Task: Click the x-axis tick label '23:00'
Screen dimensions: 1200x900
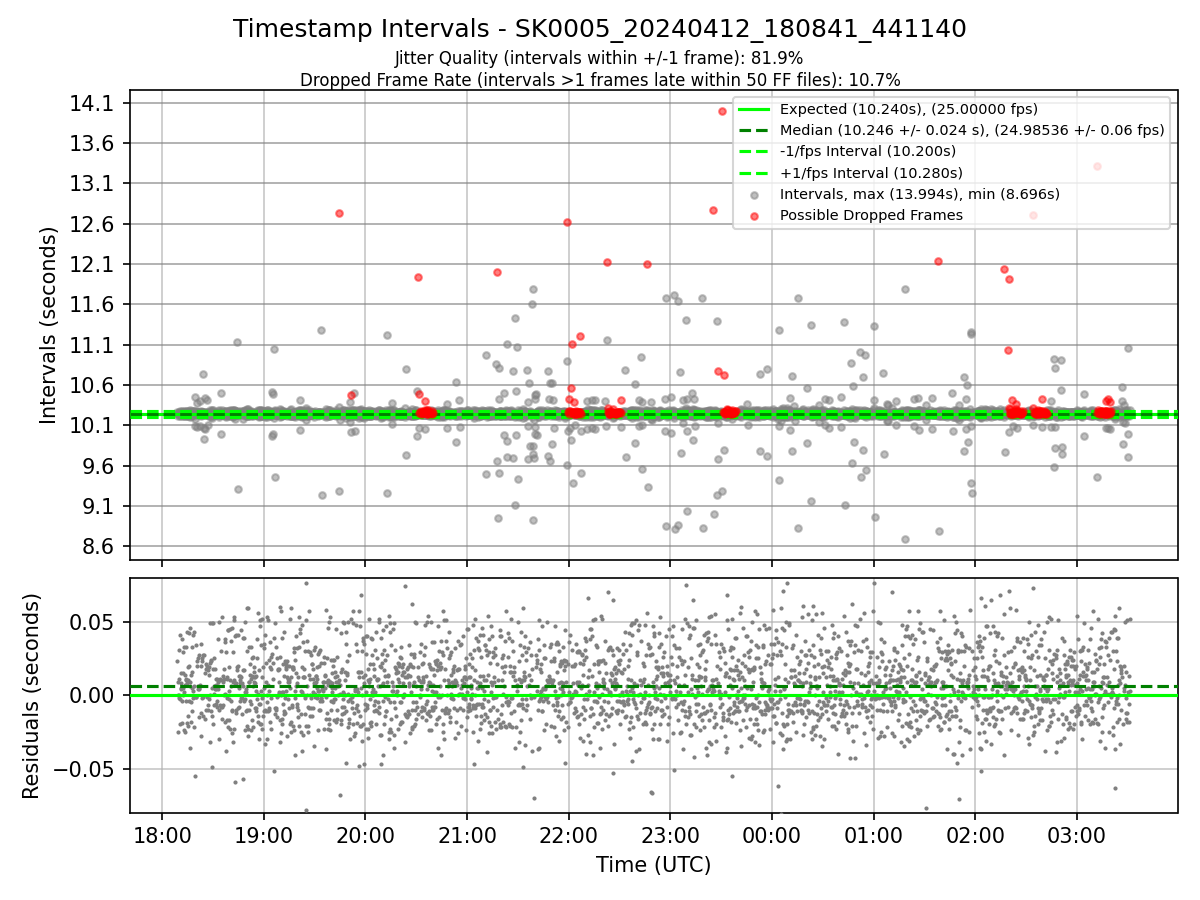Action: coord(670,834)
